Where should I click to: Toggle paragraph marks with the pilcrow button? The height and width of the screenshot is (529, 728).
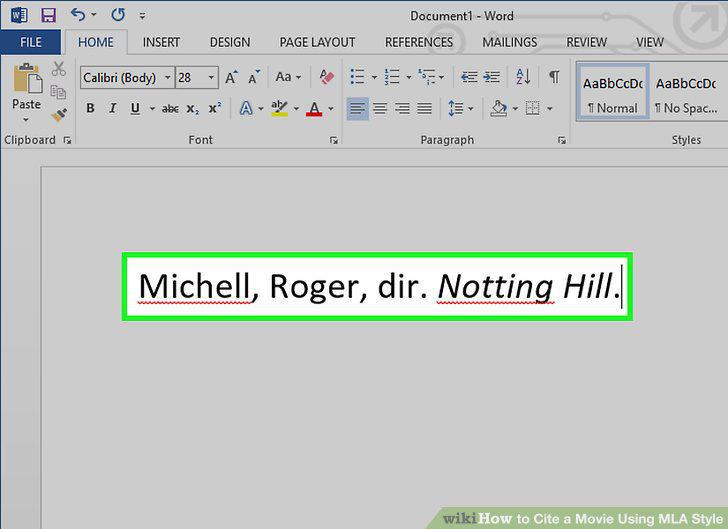[554, 77]
